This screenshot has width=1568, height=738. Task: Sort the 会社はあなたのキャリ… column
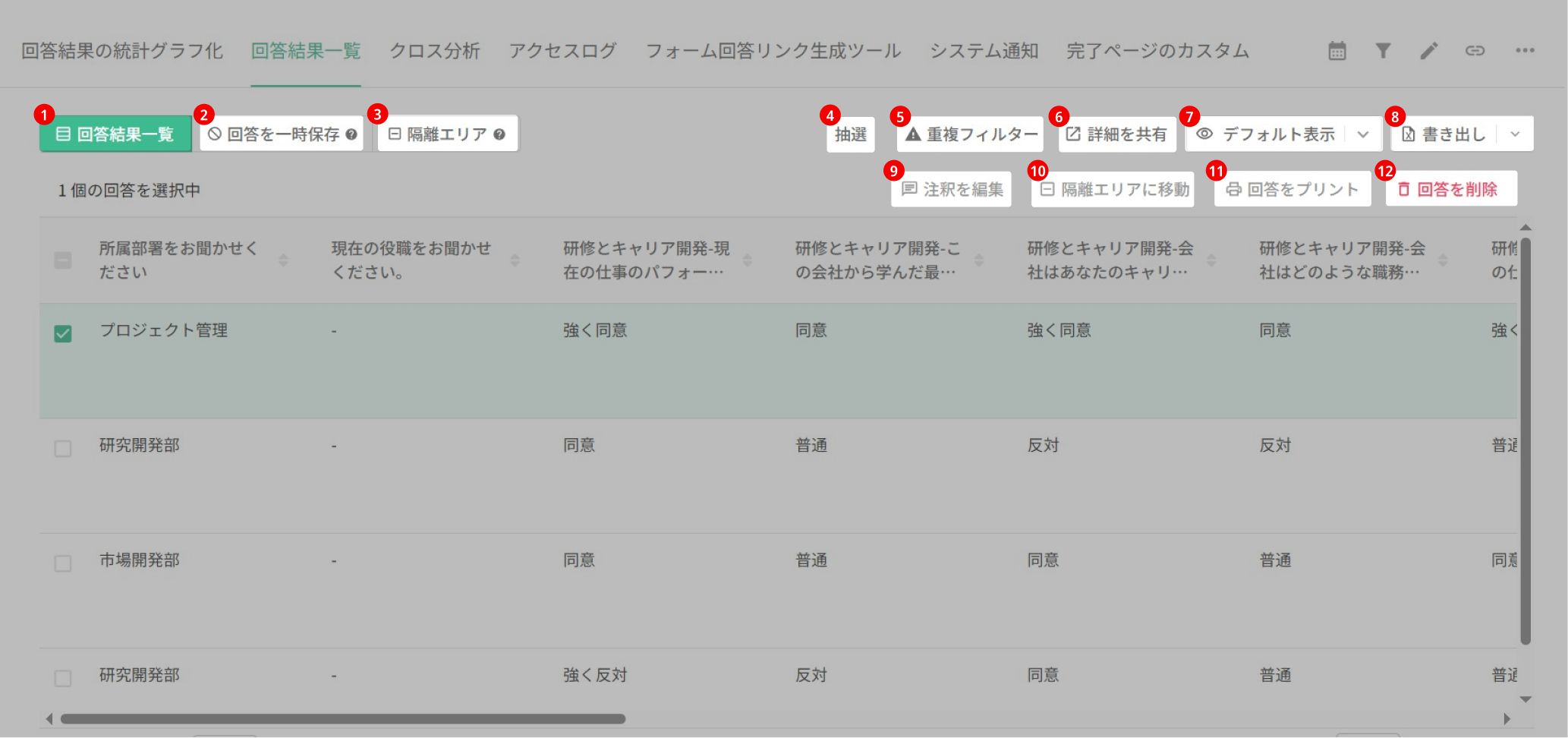click(1211, 260)
